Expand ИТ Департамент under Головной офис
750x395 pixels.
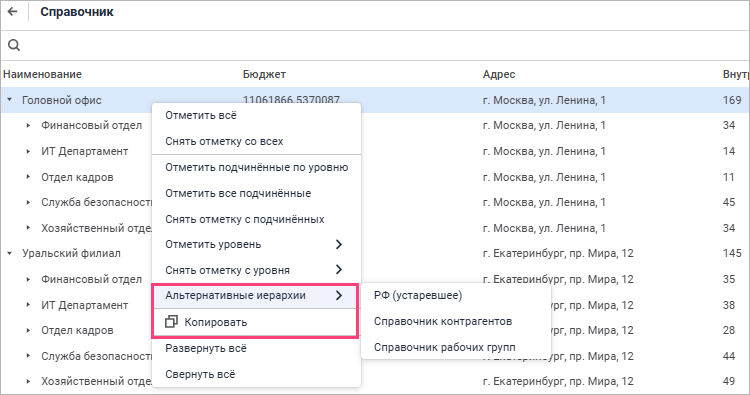point(28,151)
